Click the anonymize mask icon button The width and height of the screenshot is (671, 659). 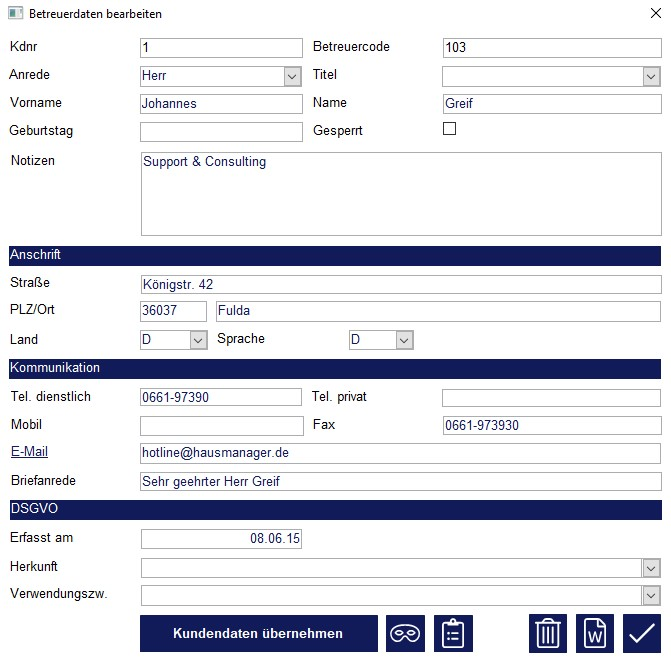(405, 634)
